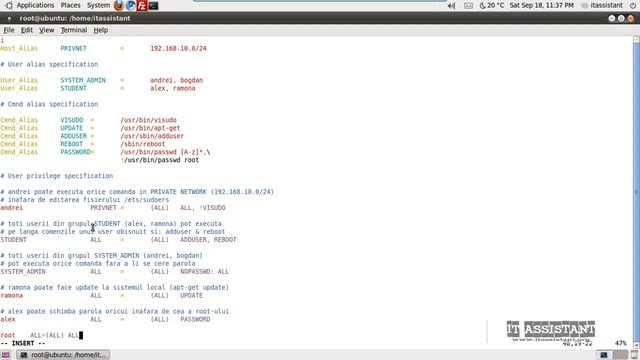Click the terminal vertical scrollbar
The width and height of the screenshot is (640, 360).
click(636, 192)
